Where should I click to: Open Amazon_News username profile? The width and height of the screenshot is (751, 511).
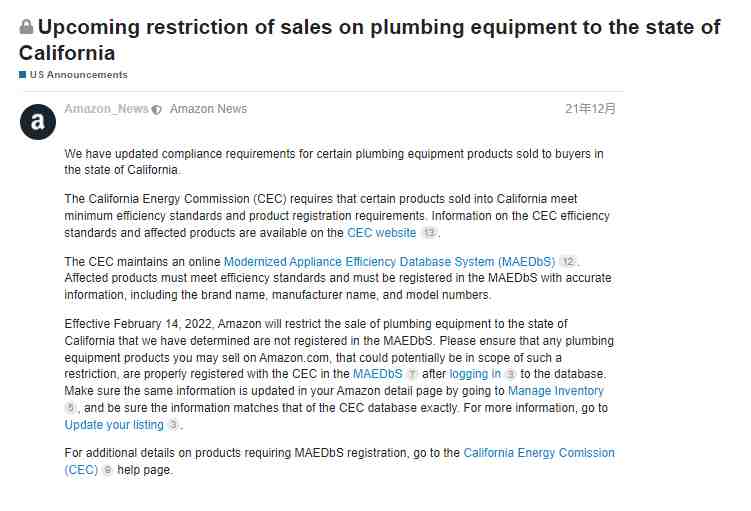(x=106, y=109)
